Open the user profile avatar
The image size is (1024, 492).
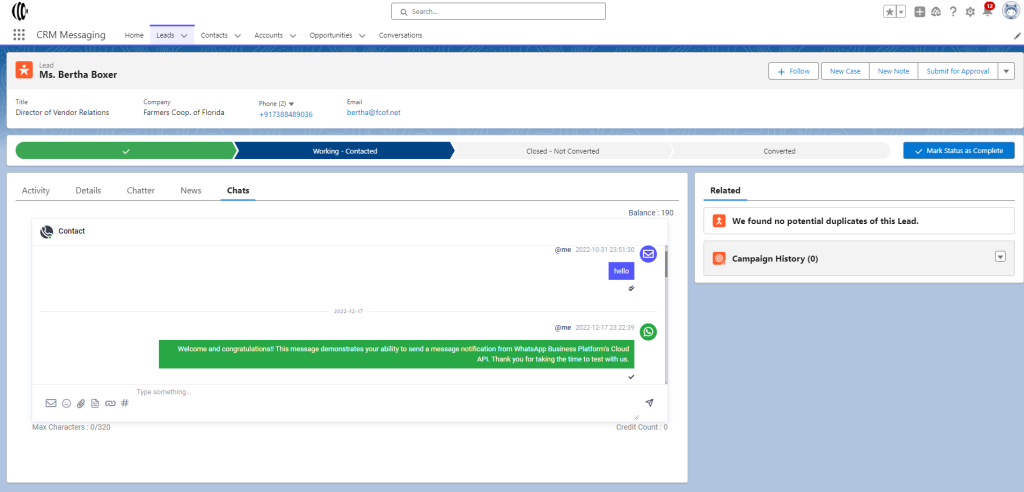click(x=1012, y=11)
